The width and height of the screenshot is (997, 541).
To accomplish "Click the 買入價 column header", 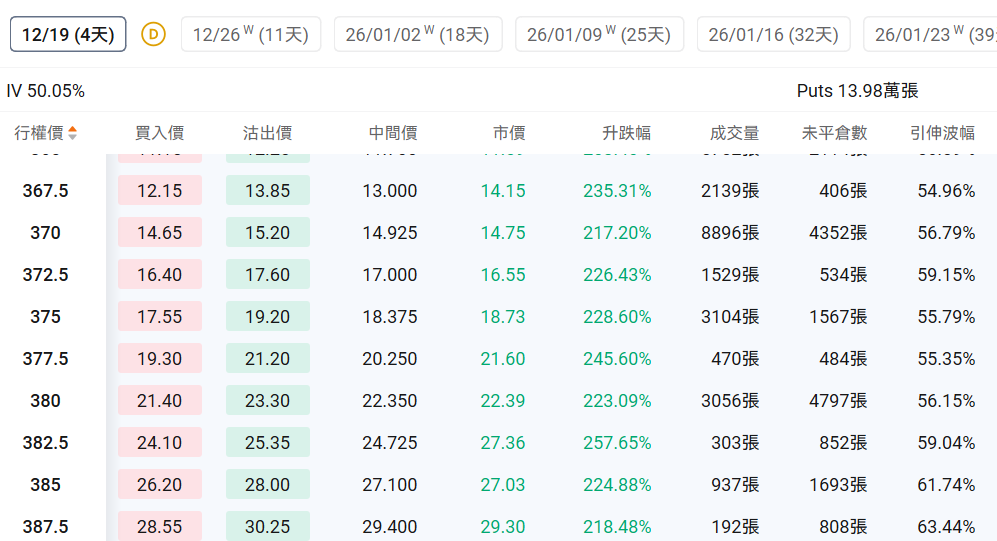I will pos(160,133).
